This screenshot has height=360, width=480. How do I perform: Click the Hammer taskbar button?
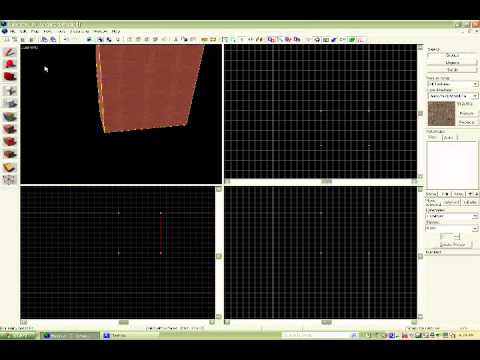pyautogui.click(x=70, y=336)
